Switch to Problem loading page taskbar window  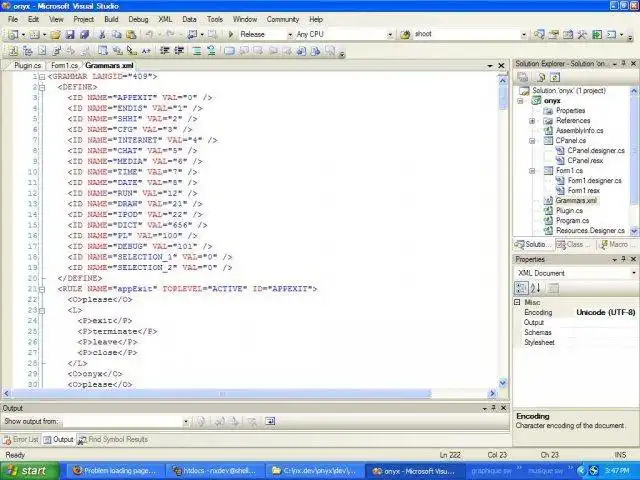pyautogui.click(x=114, y=471)
